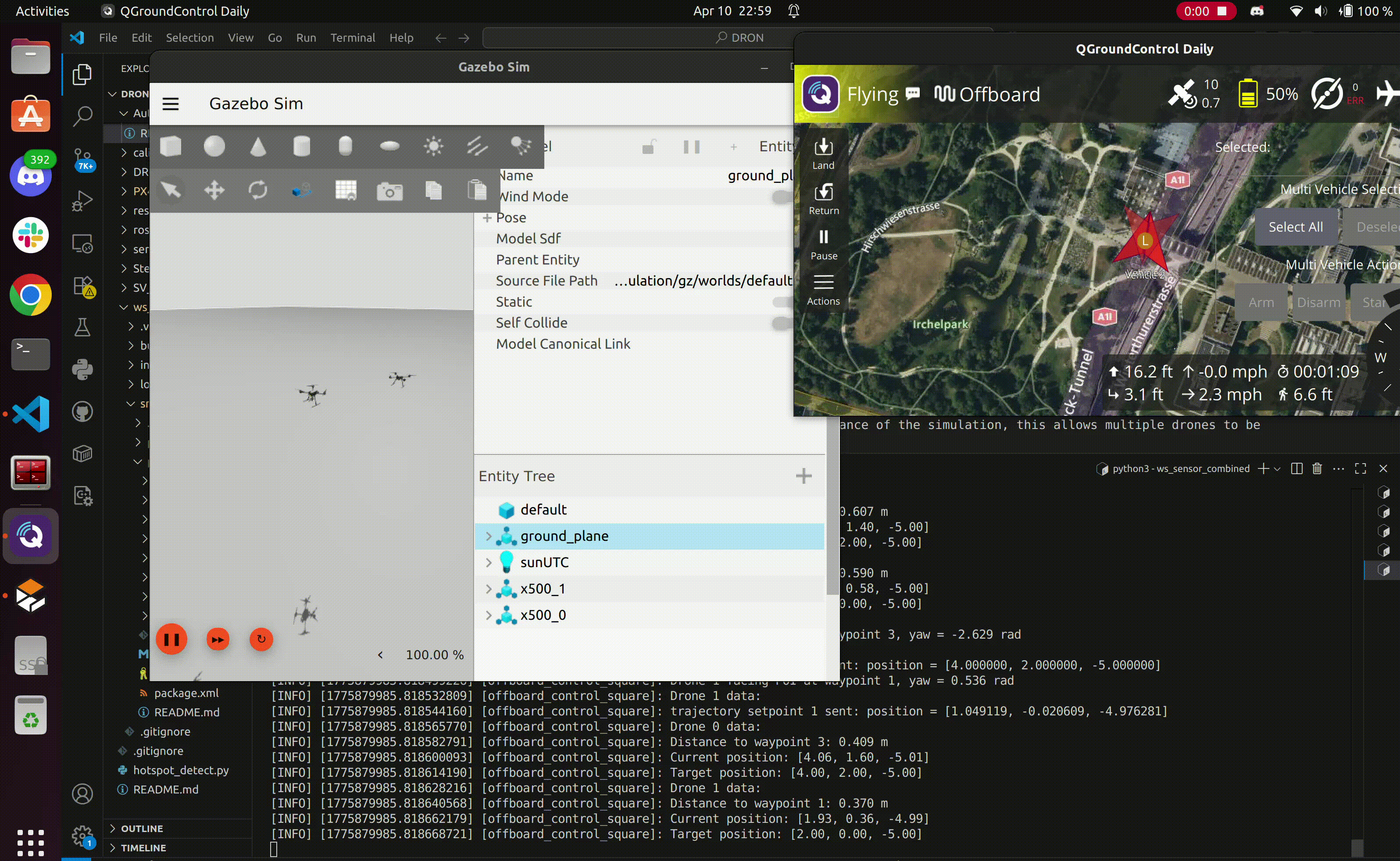Viewport: 1400px width, 861px height.
Task: Maximize the VS Code terminal panel
Action: pos(1361,468)
